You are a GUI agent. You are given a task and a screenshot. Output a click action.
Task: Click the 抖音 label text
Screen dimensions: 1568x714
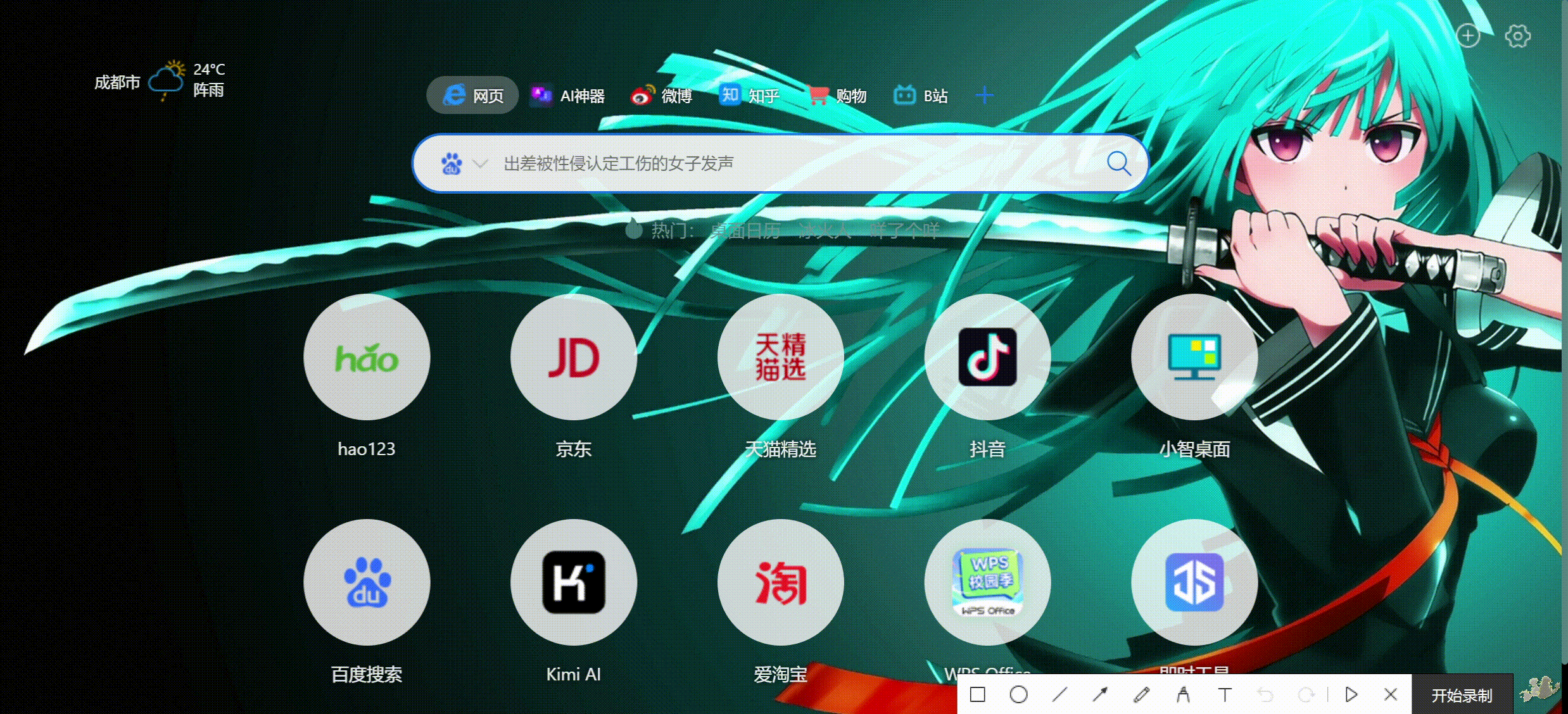point(987,449)
